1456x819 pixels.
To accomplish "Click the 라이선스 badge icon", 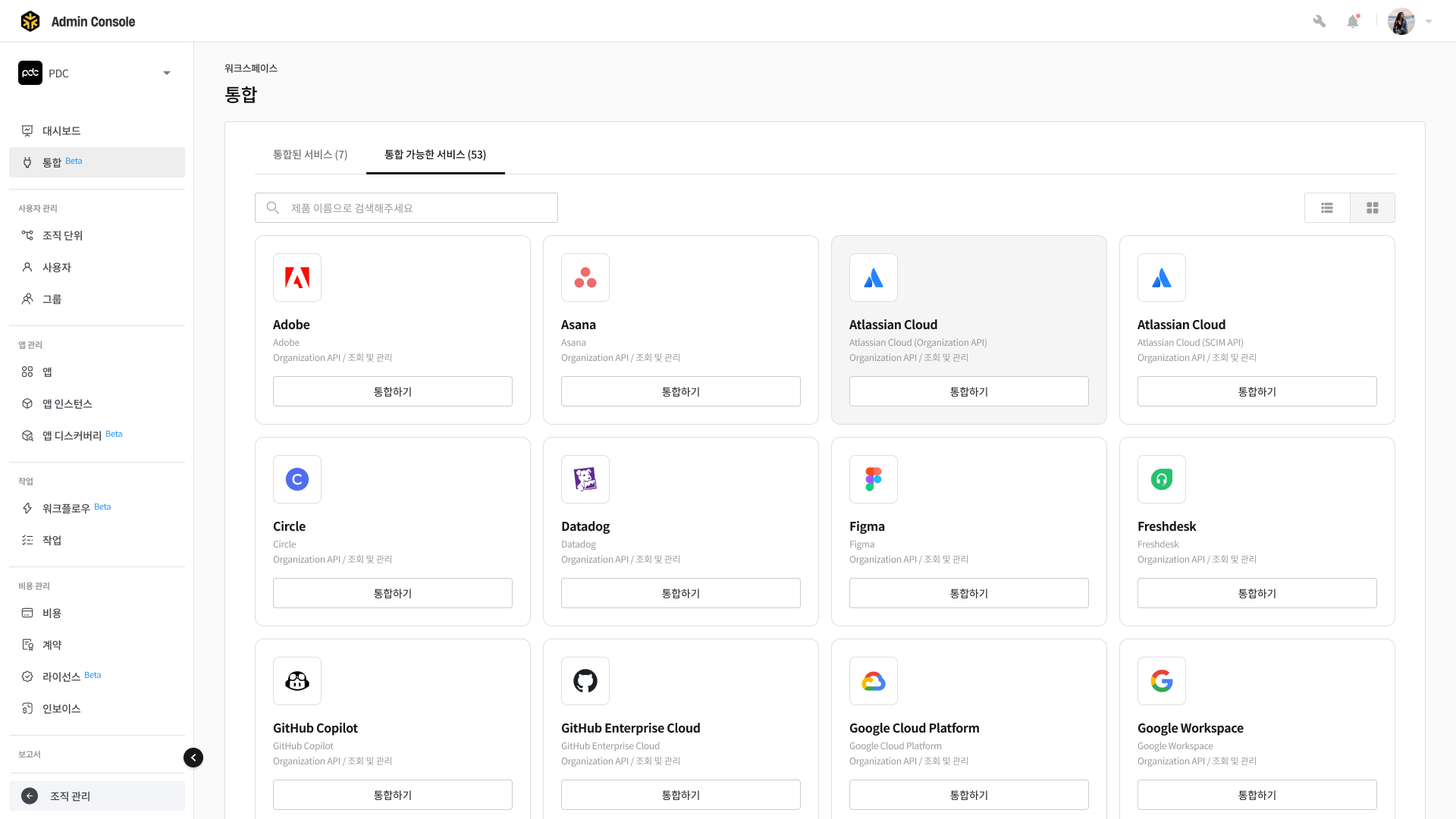I will click(x=27, y=676).
